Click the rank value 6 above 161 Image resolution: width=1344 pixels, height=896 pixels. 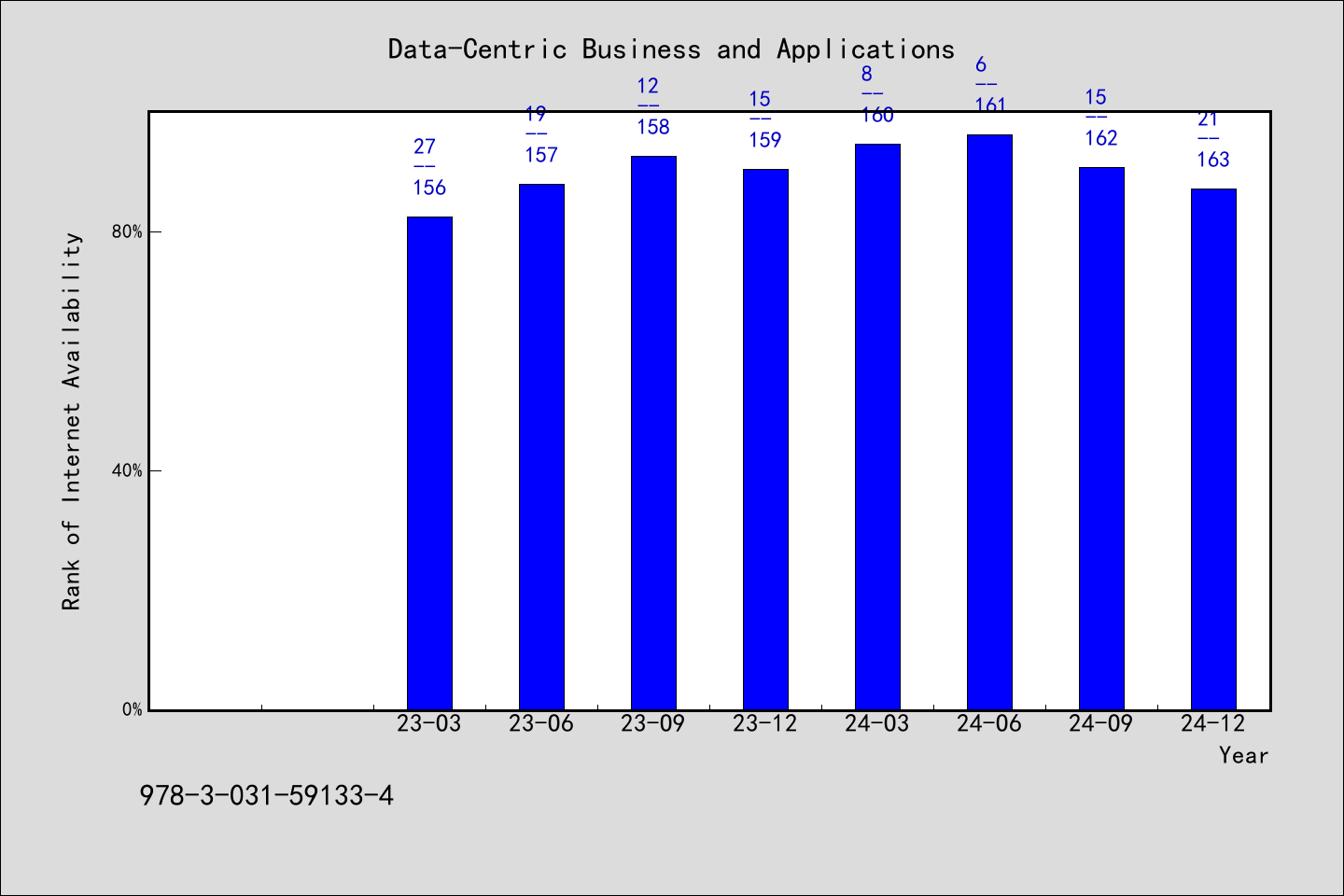[981, 64]
